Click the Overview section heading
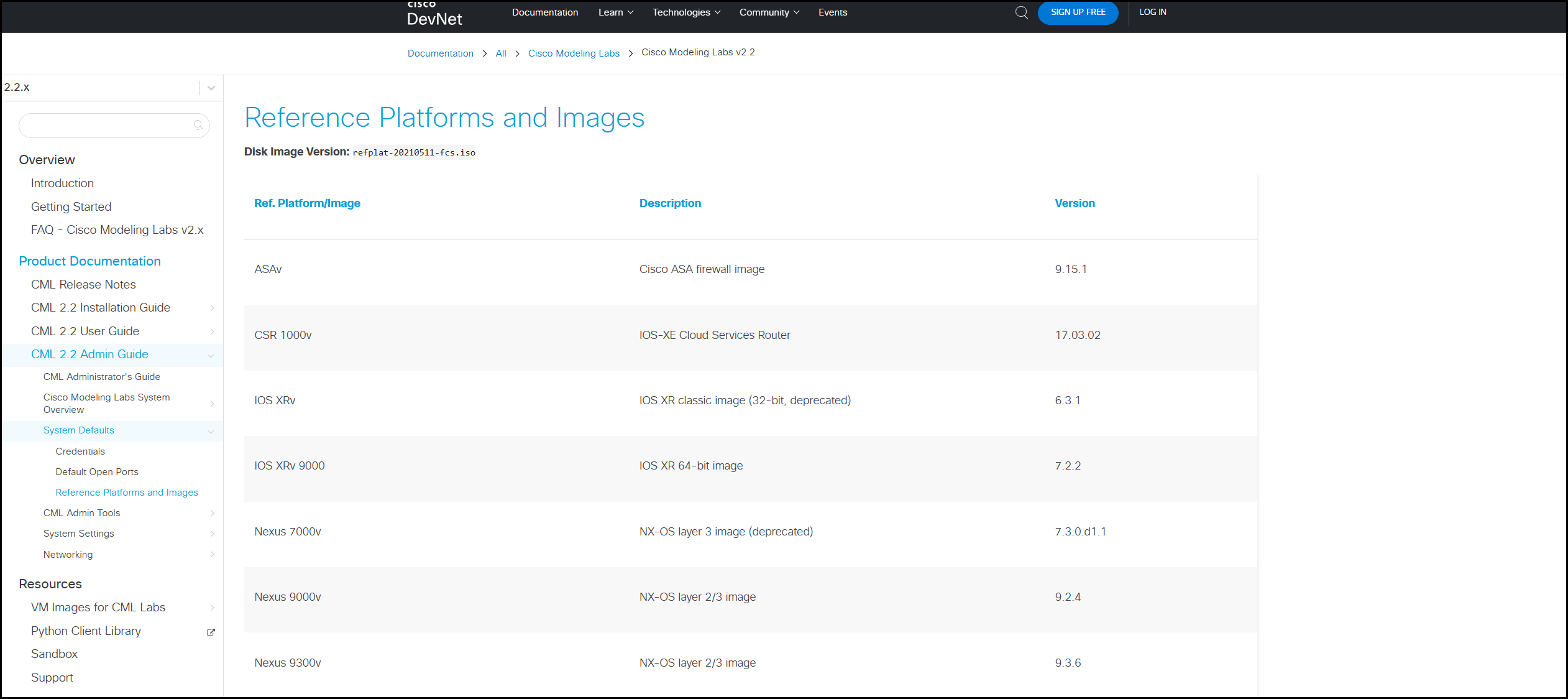 [x=47, y=160]
